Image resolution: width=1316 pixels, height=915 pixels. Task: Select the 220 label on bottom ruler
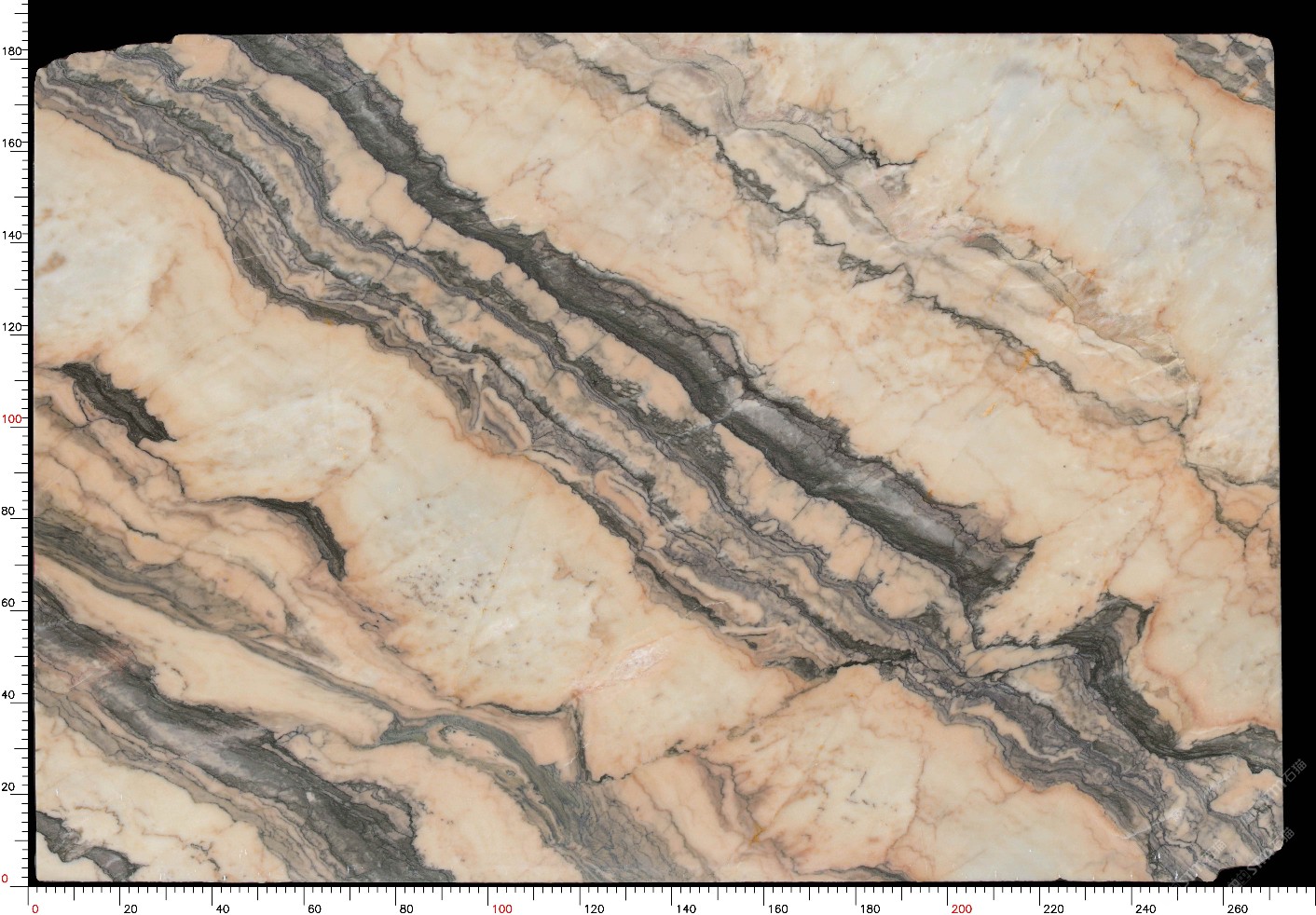1053,908
